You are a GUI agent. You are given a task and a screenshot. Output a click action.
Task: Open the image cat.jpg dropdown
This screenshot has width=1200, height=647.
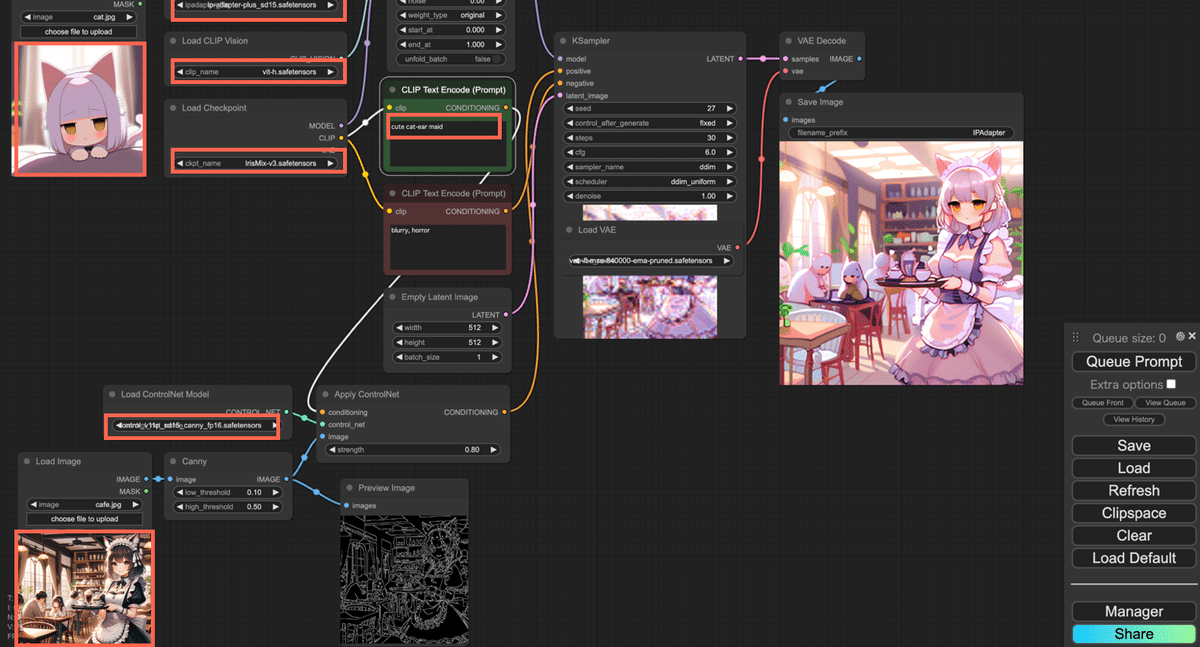tap(79, 17)
